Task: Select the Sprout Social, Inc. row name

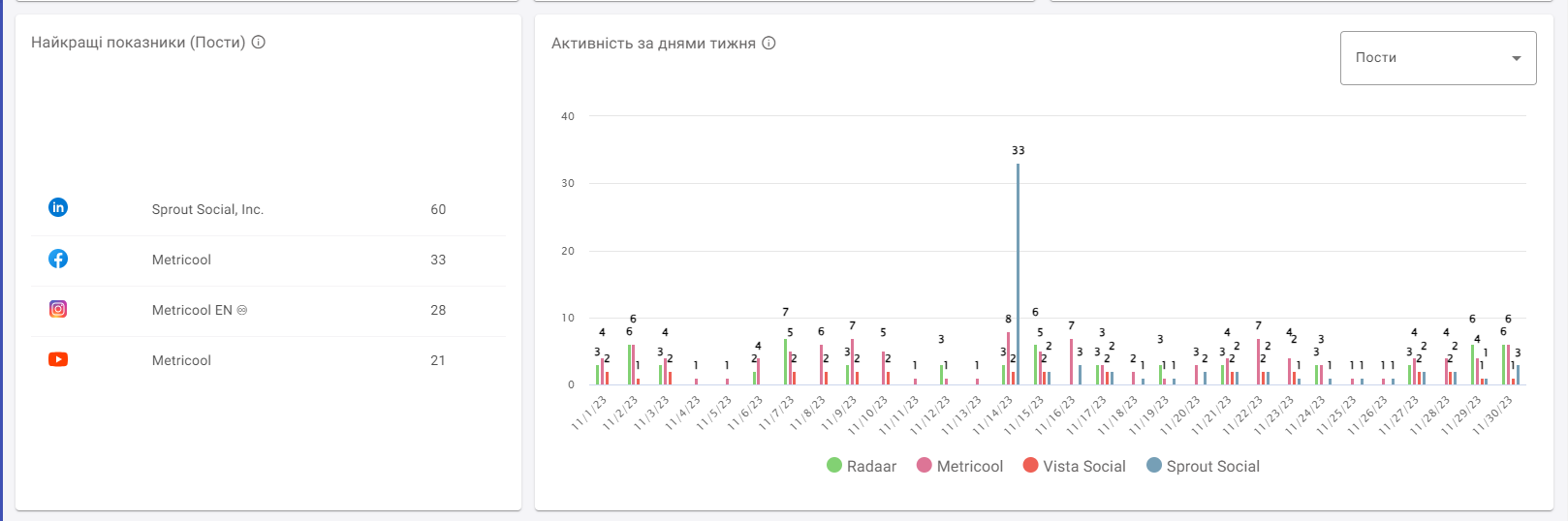Action: pyautogui.click(x=207, y=209)
